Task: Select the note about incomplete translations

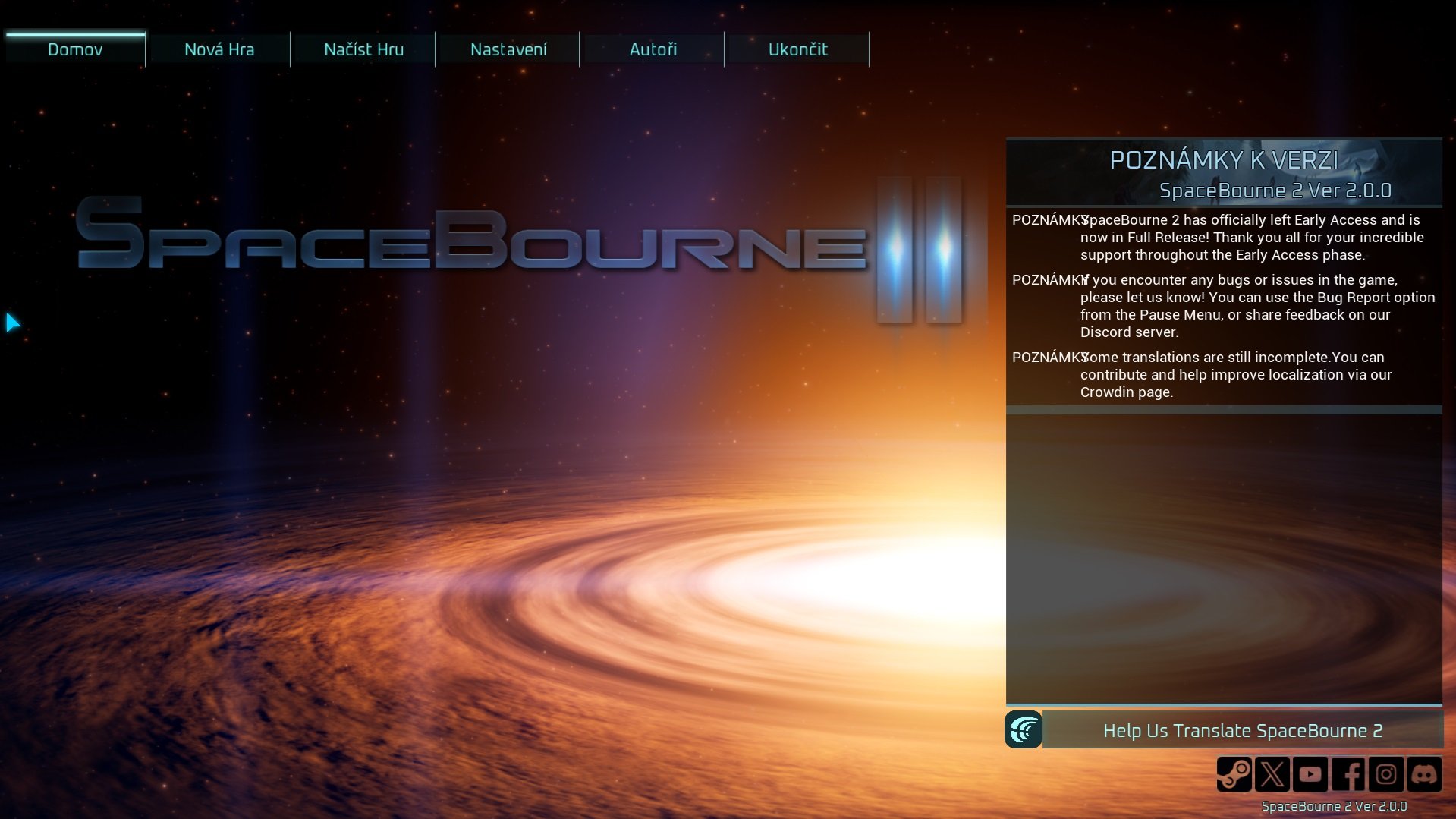Action: 1224,375
